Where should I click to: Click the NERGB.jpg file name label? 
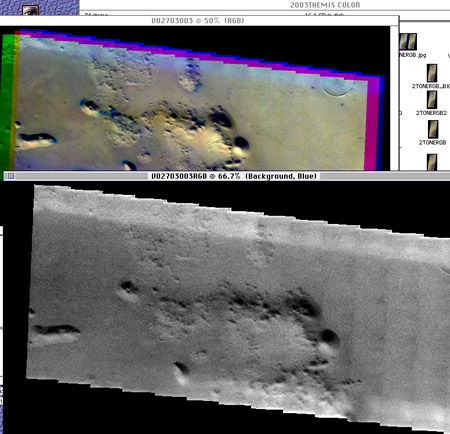pyautogui.click(x=413, y=55)
